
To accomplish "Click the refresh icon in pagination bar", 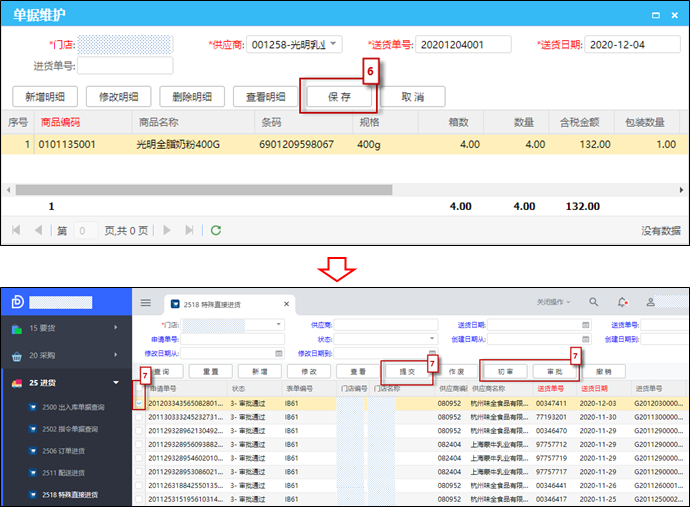I will (x=216, y=230).
